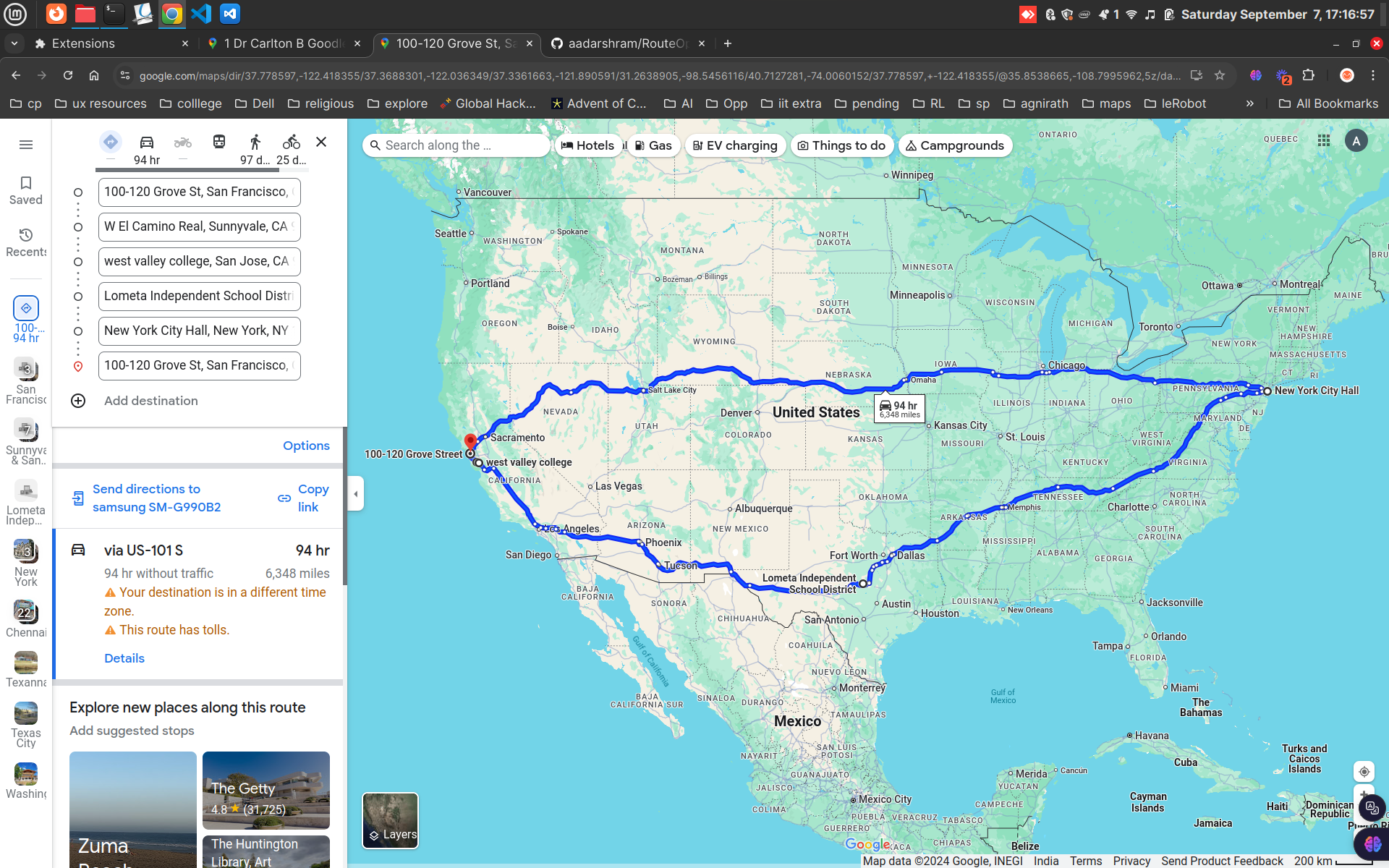Click the send directions to Samsung icon
Viewport: 1389px width, 868px height.
[x=78, y=498]
